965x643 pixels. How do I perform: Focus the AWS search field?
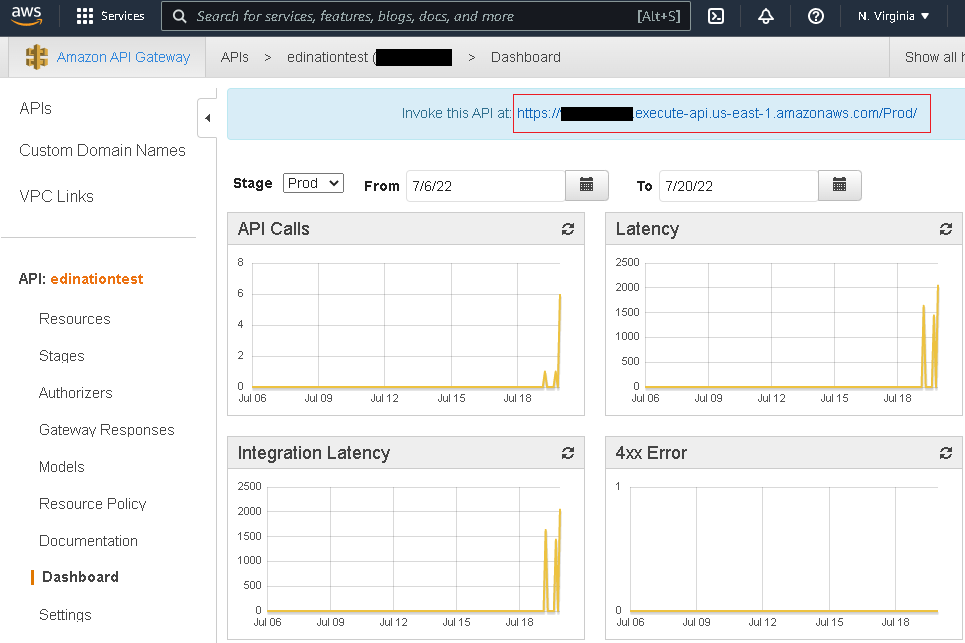(425, 16)
